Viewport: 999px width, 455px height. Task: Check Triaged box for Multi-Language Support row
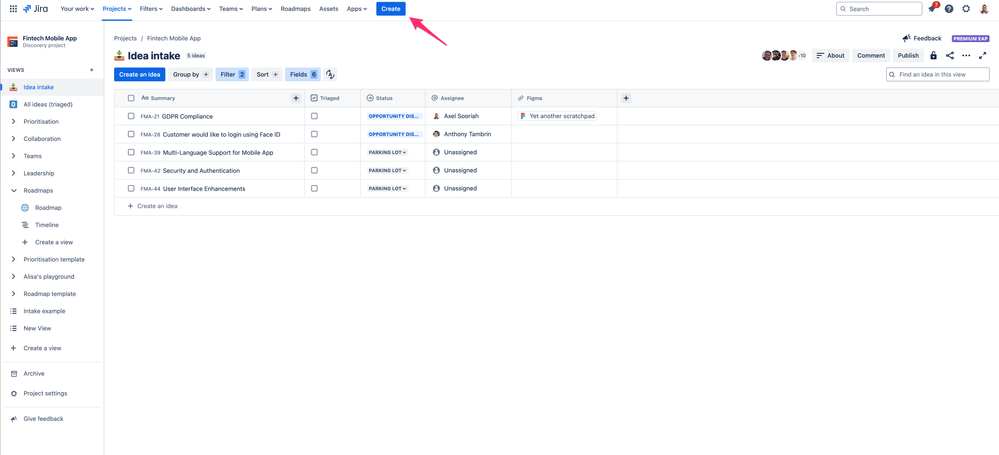(x=314, y=152)
